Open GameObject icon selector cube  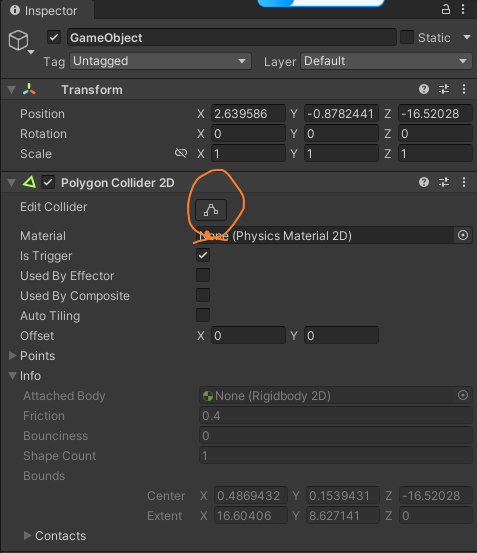19,41
